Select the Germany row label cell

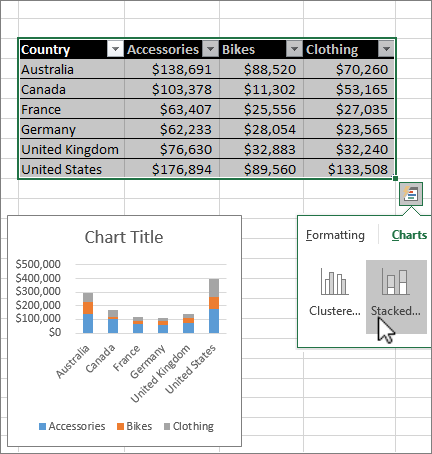click(x=72, y=129)
